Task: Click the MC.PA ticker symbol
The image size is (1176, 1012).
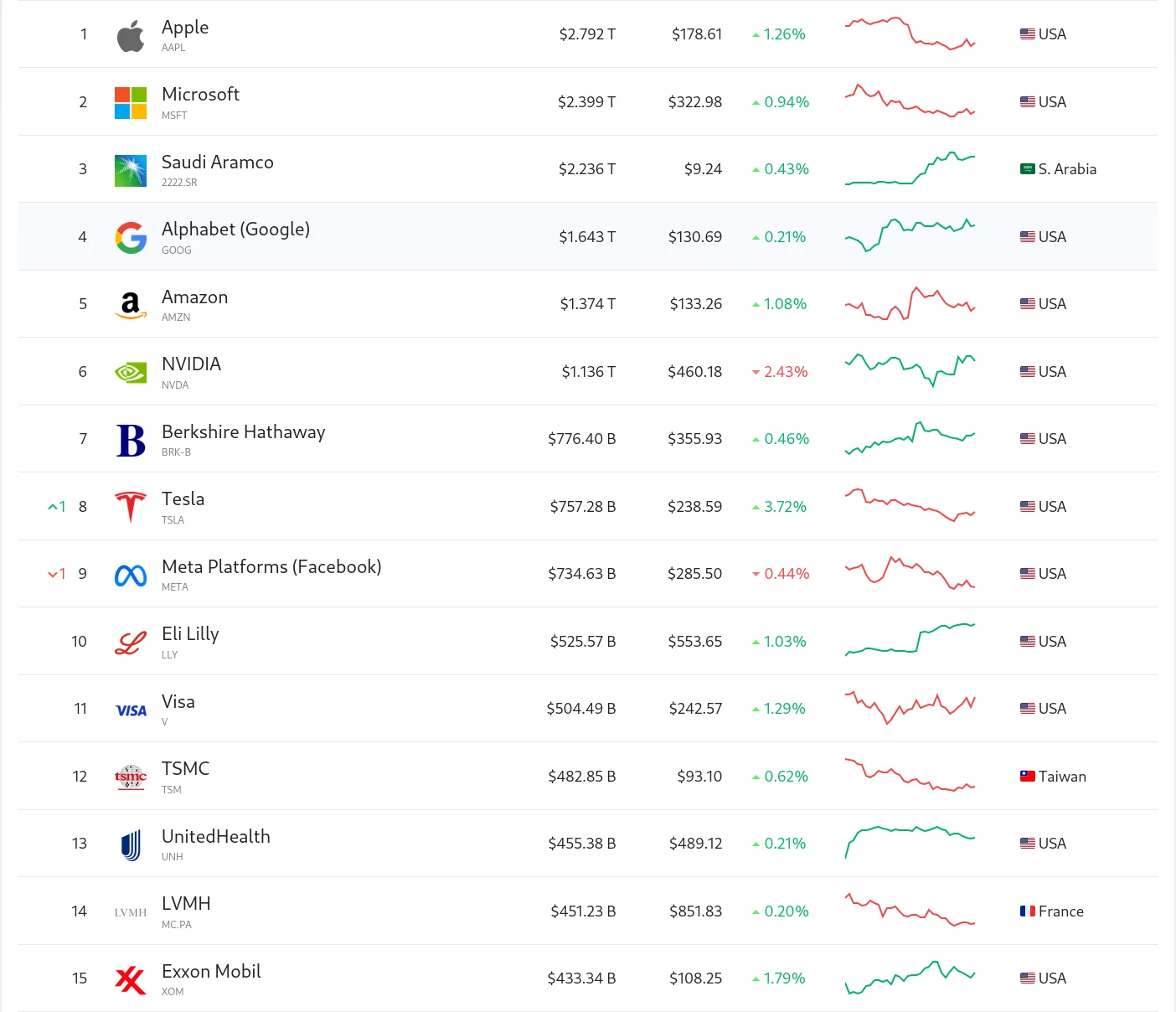Action: click(177, 925)
